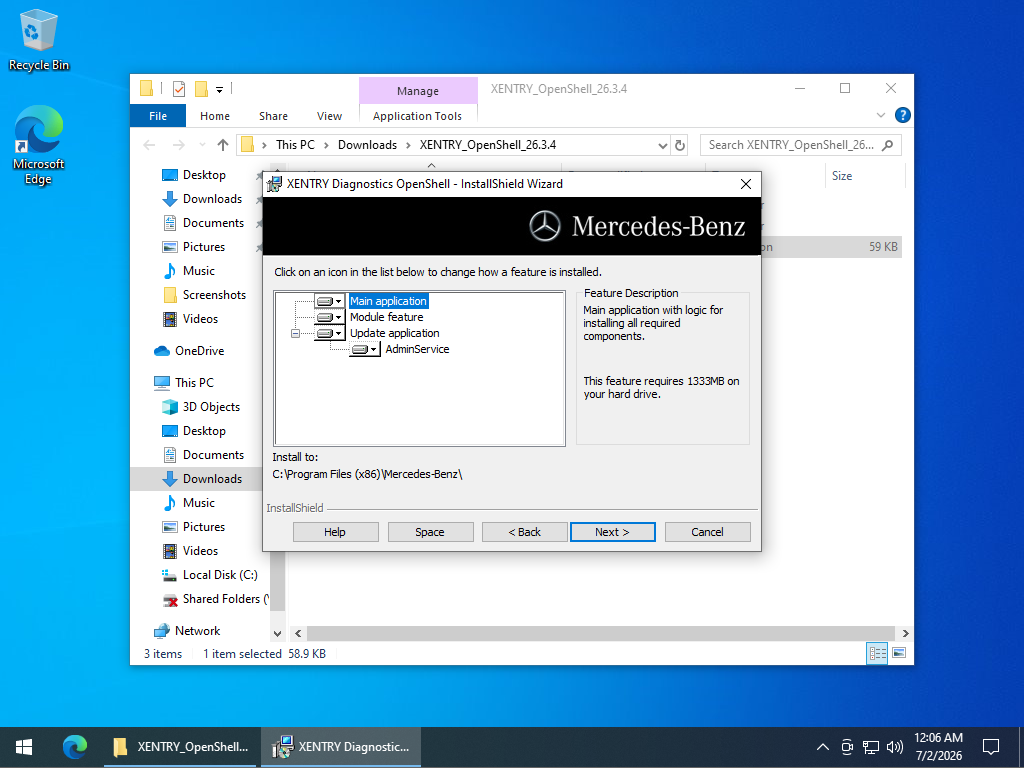The width and height of the screenshot is (1024, 768).
Task: Open Local Disk (C:) in sidebar
Action: 220,575
